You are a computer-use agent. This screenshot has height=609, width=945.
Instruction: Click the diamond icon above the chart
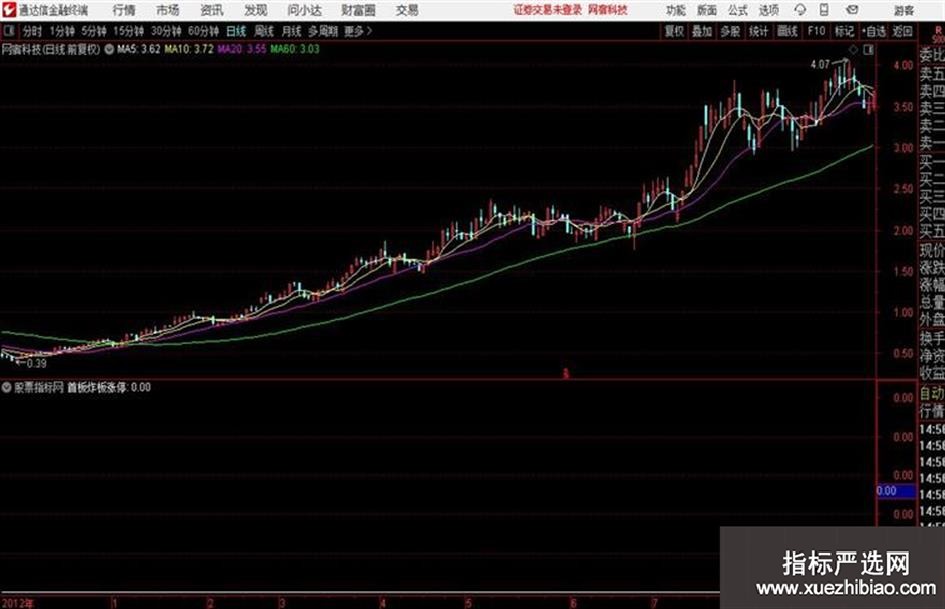[x=853, y=50]
